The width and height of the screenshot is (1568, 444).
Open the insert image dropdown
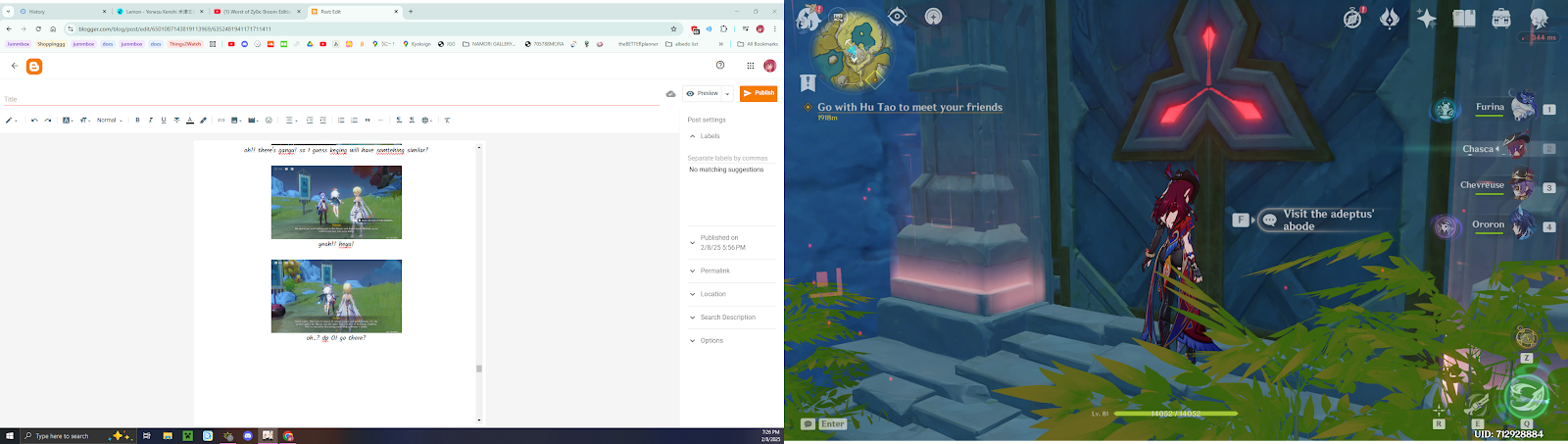(236, 121)
